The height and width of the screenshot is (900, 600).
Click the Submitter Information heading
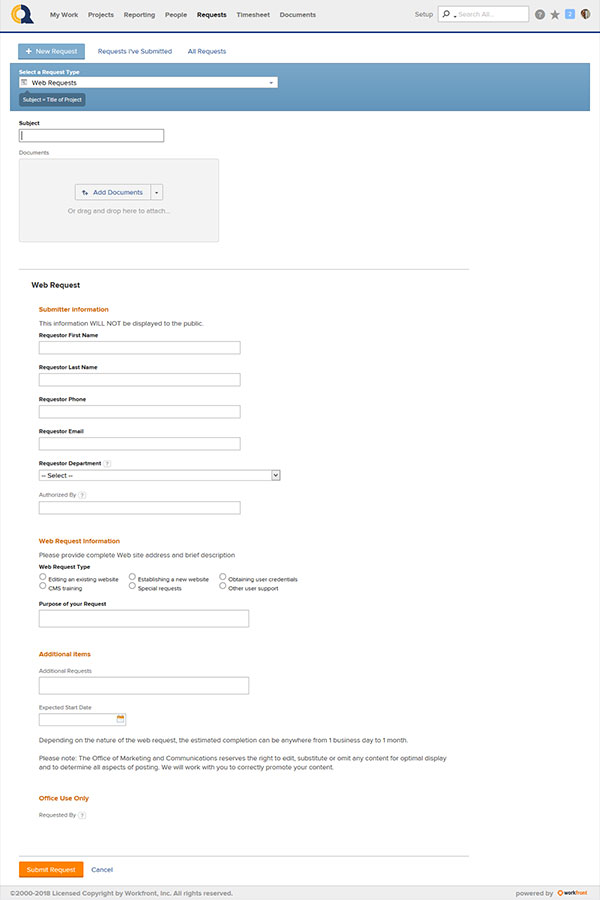pos(73,309)
